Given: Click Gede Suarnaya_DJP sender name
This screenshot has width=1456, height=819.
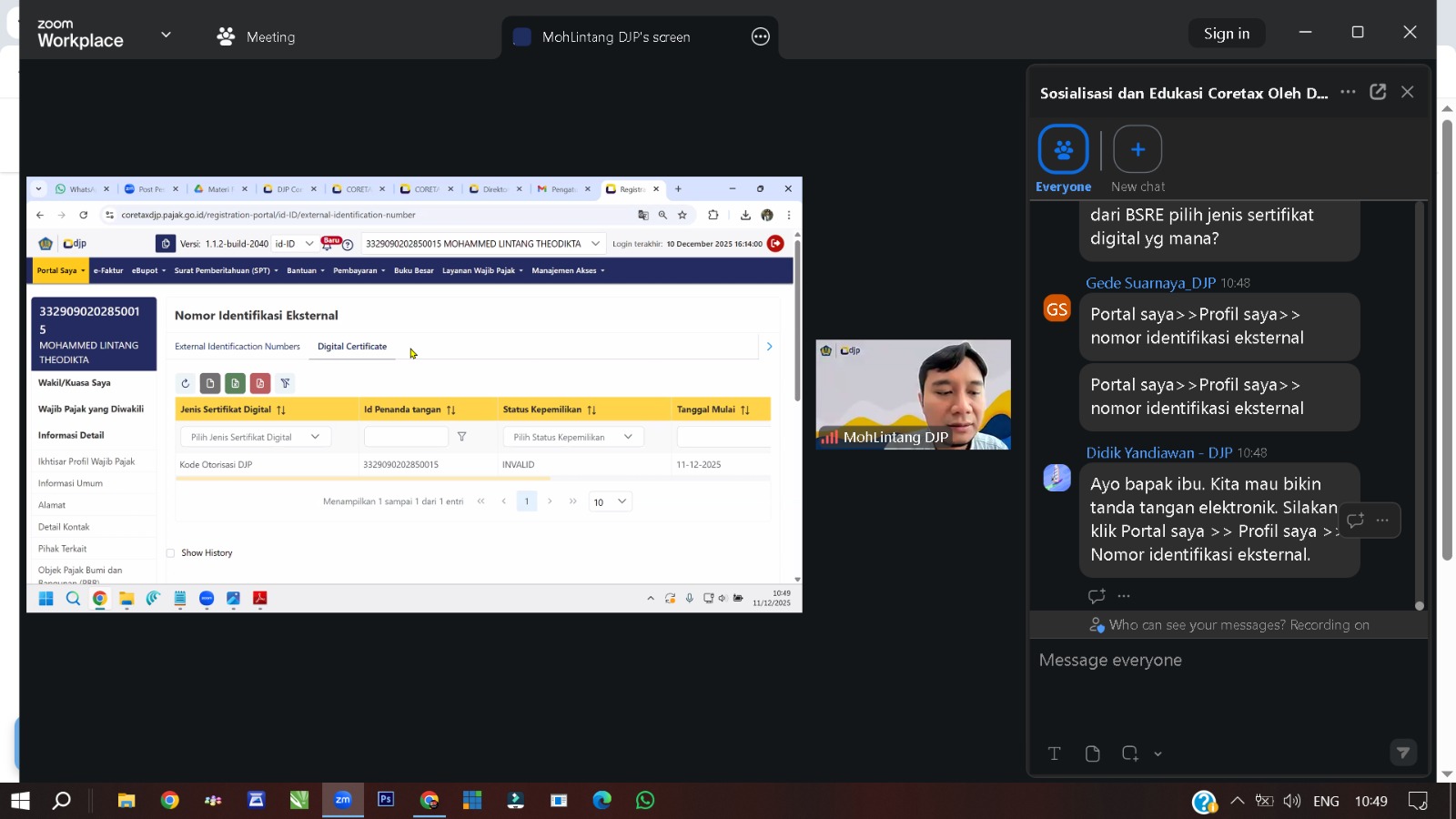Looking at the screenshot, I should [x=1150, y=283].
